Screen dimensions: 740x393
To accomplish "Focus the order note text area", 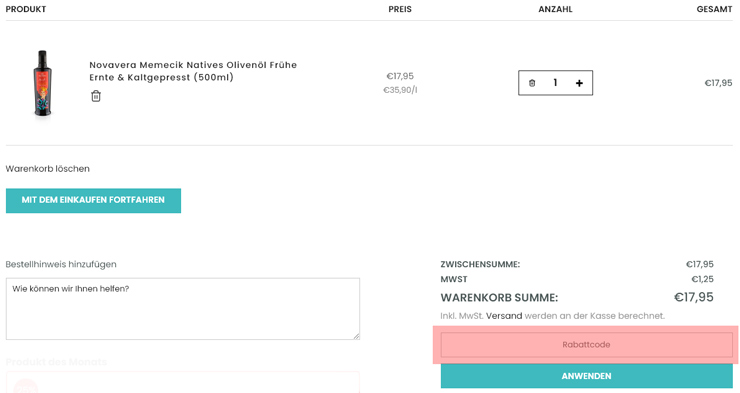I will 183,309.
